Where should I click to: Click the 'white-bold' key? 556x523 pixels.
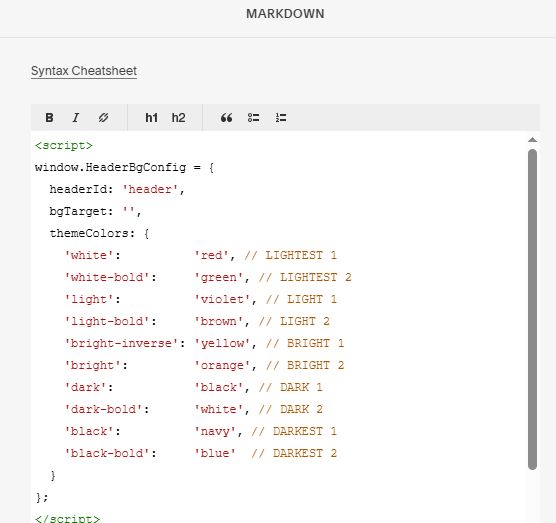tap(107, 277)
